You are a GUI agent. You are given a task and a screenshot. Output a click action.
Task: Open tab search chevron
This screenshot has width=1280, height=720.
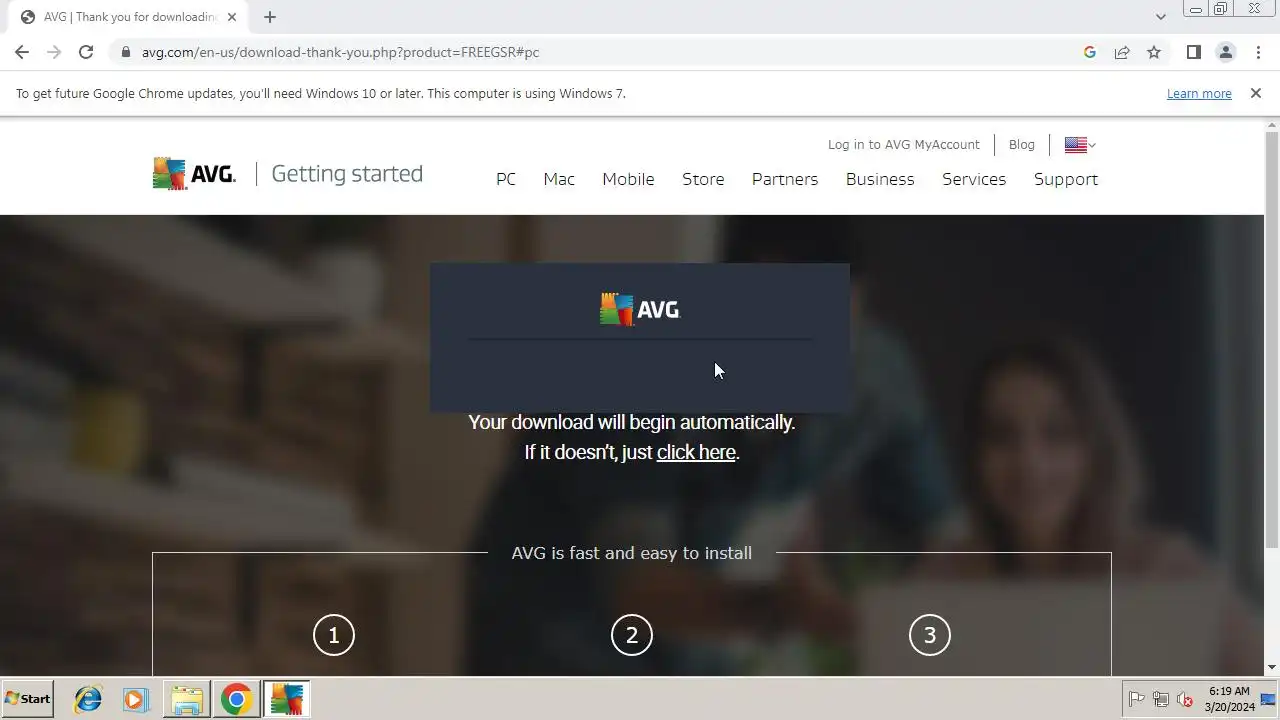pyautogui.click(x=1160, y=17)
